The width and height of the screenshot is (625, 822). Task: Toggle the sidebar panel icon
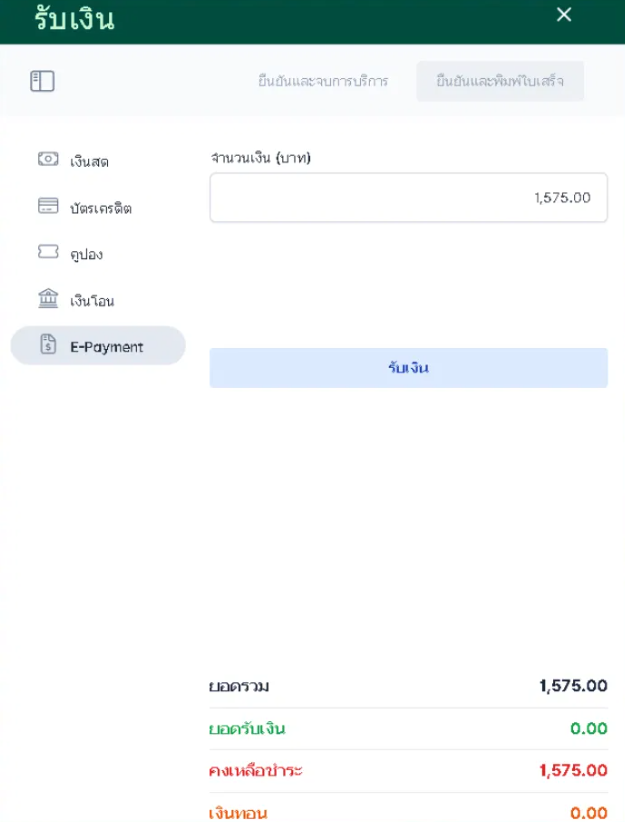pyautogui.click(x=42, y=82)
